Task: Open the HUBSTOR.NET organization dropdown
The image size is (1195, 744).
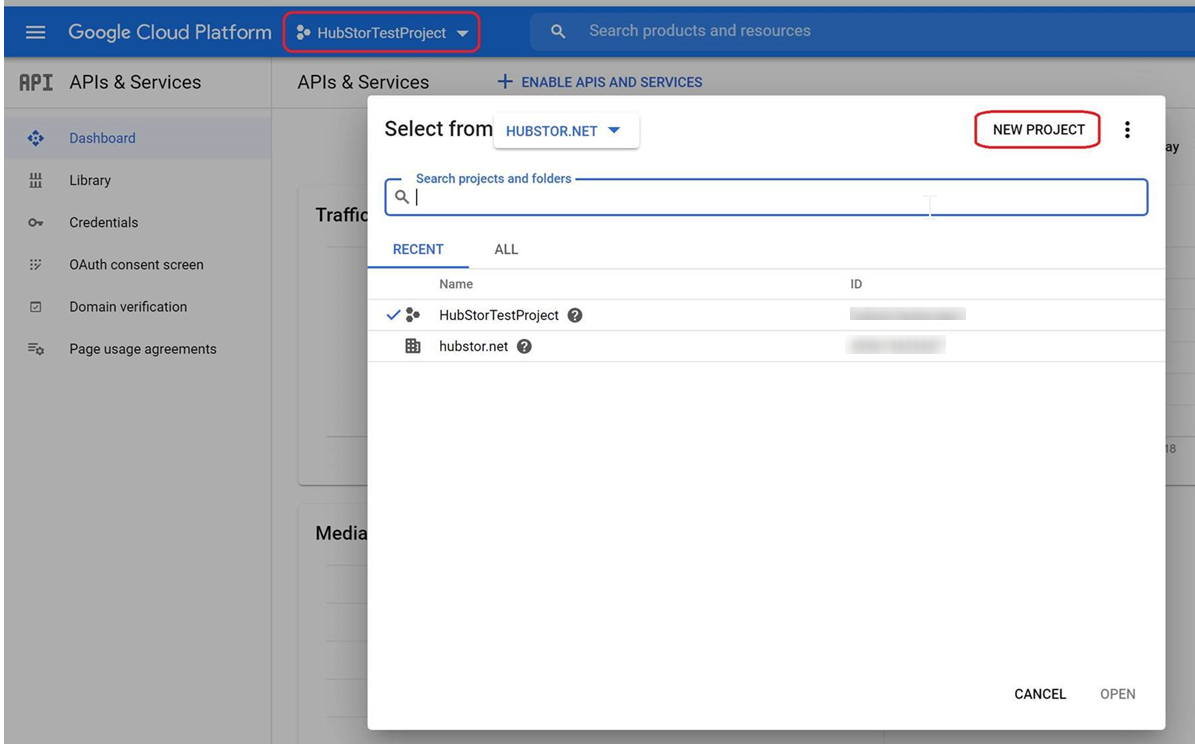Action: pyautogui.click(x=565, y=131)
